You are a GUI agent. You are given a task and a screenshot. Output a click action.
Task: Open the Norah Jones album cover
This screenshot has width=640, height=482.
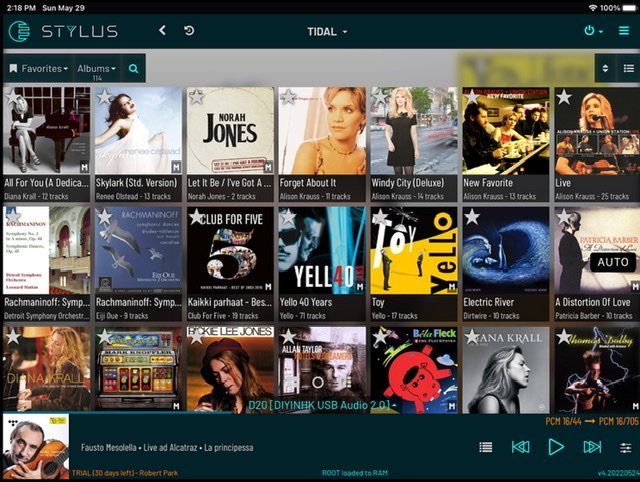(230, 131)
